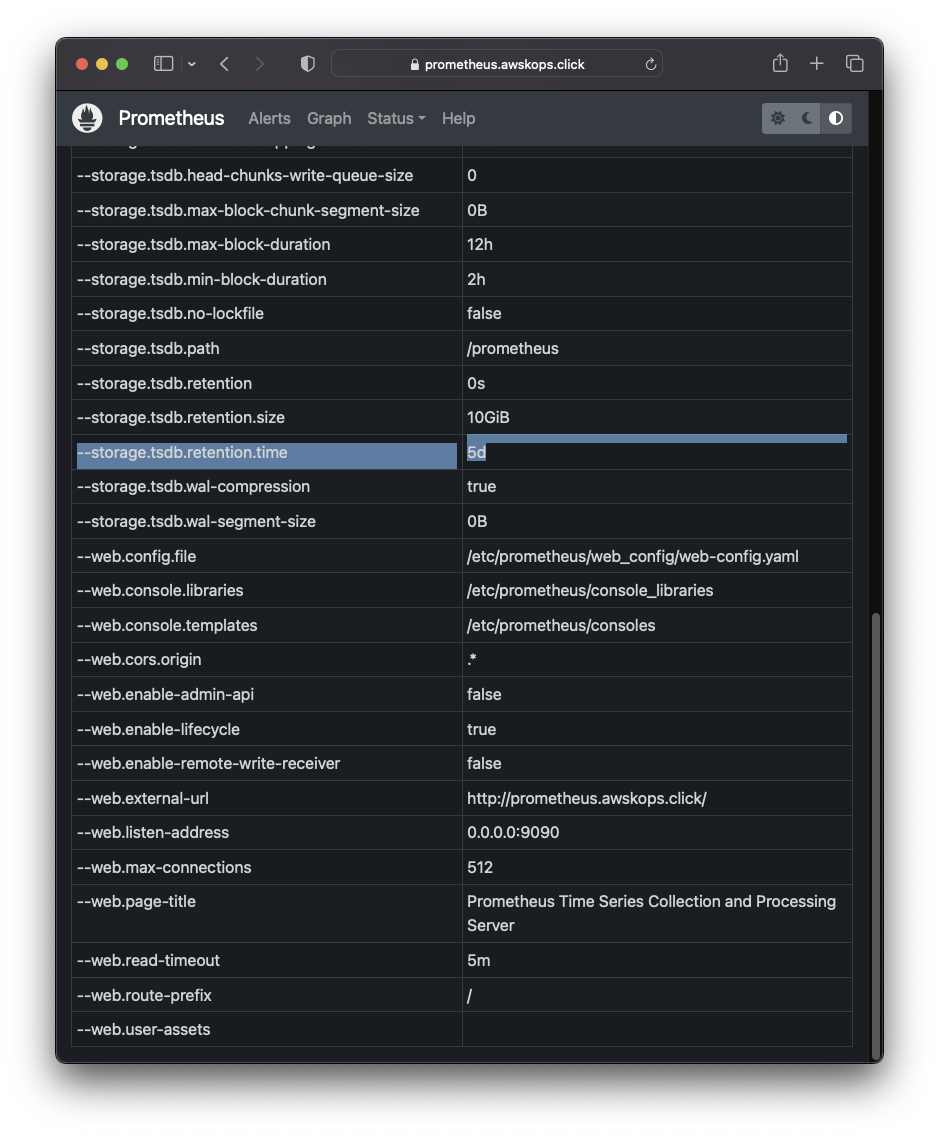Select the 5m read-timeout value
The height and width of the screenshot is (1137, 939).
[479, 961]
